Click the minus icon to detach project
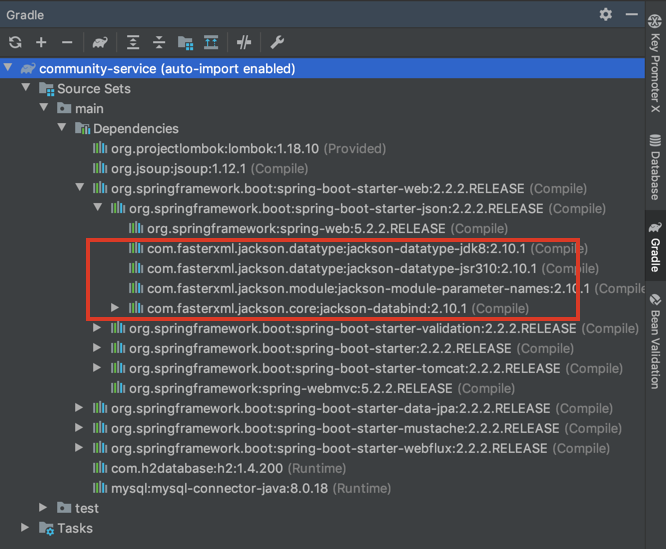 (67, 42)
